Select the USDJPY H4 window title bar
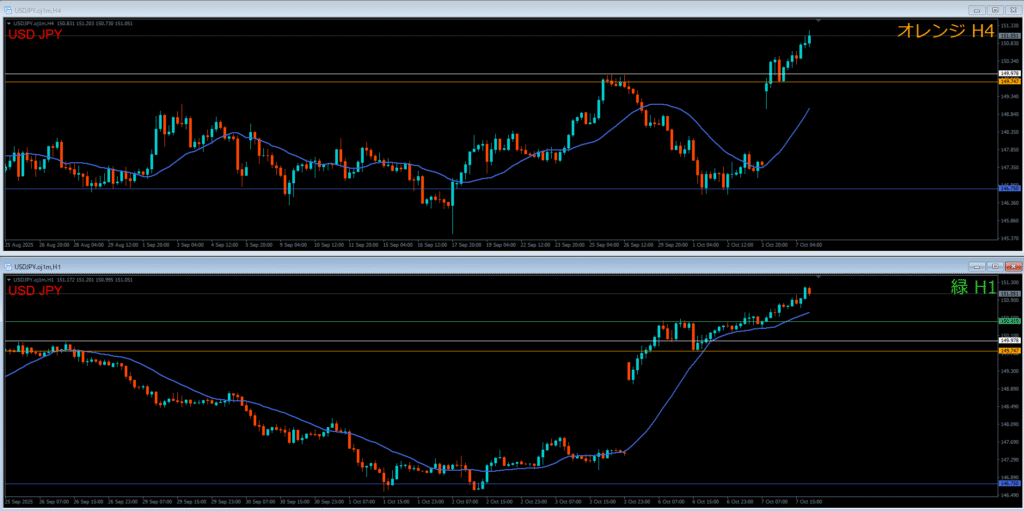The image size is (1024, 511). (x=400, y=8)
